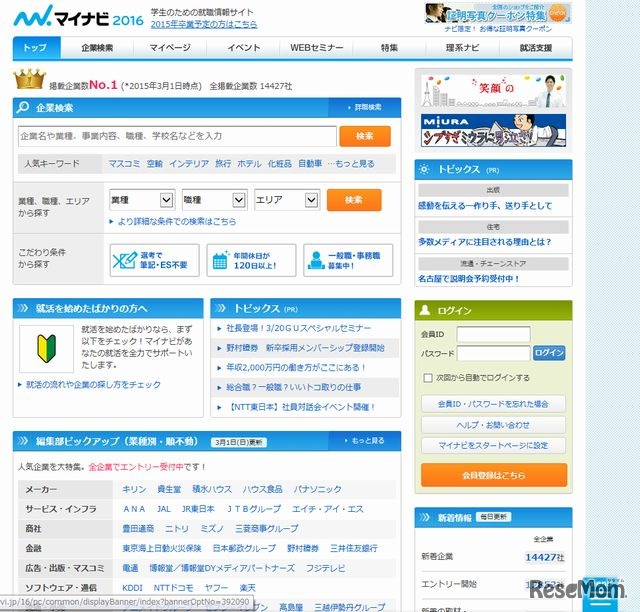
Task: Click into the パスワード field
Action: [x=493, y=353]
